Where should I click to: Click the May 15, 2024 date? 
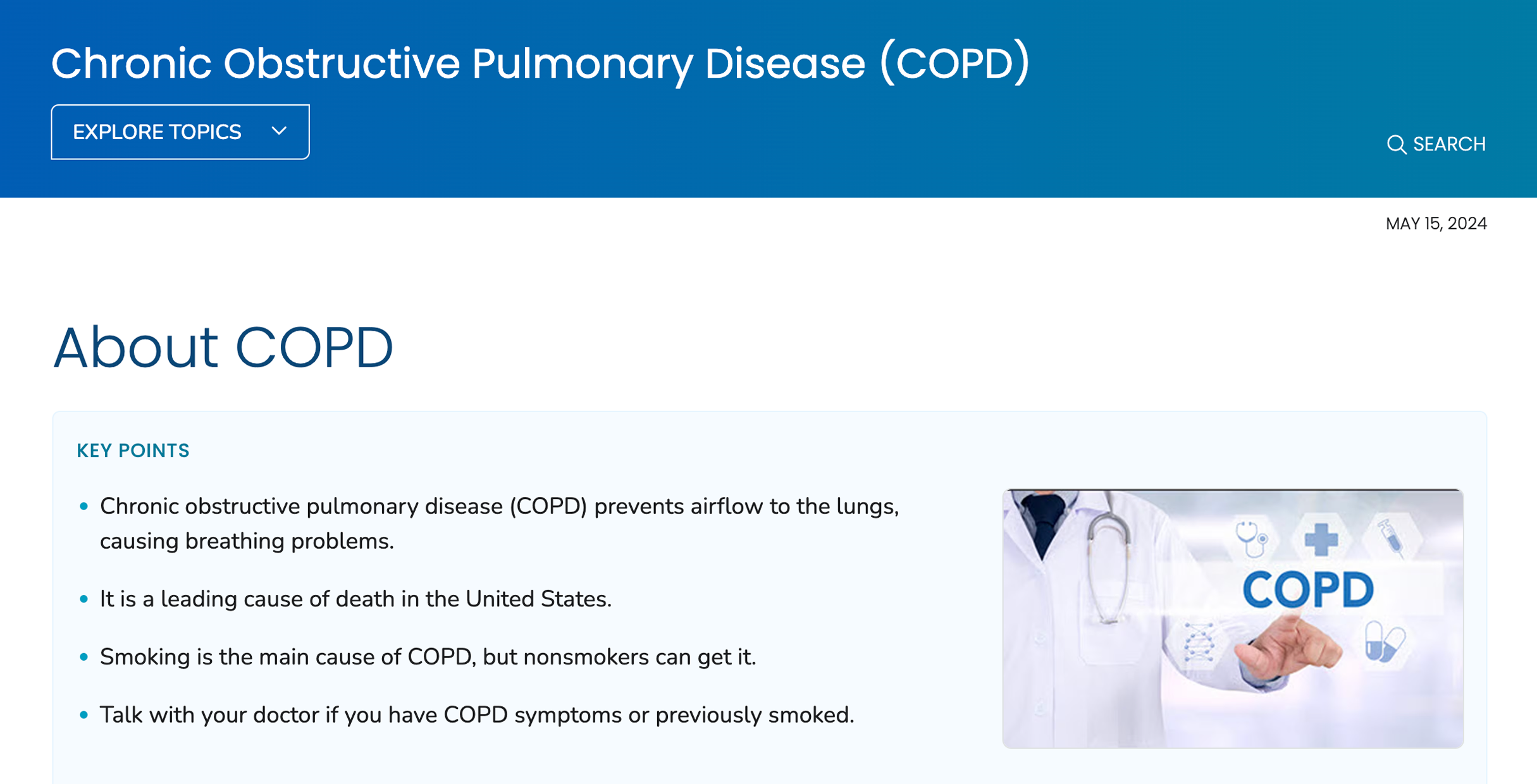1436,224
